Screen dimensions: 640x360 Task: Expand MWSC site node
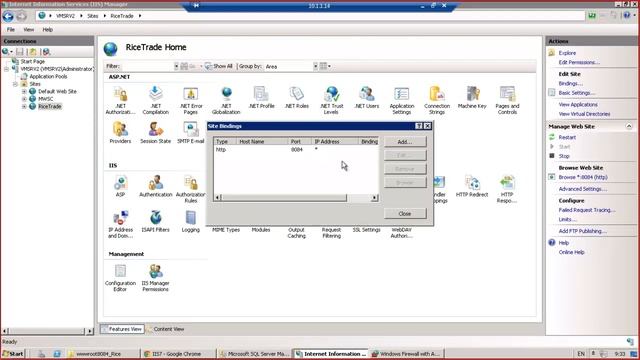coord(24,99)
